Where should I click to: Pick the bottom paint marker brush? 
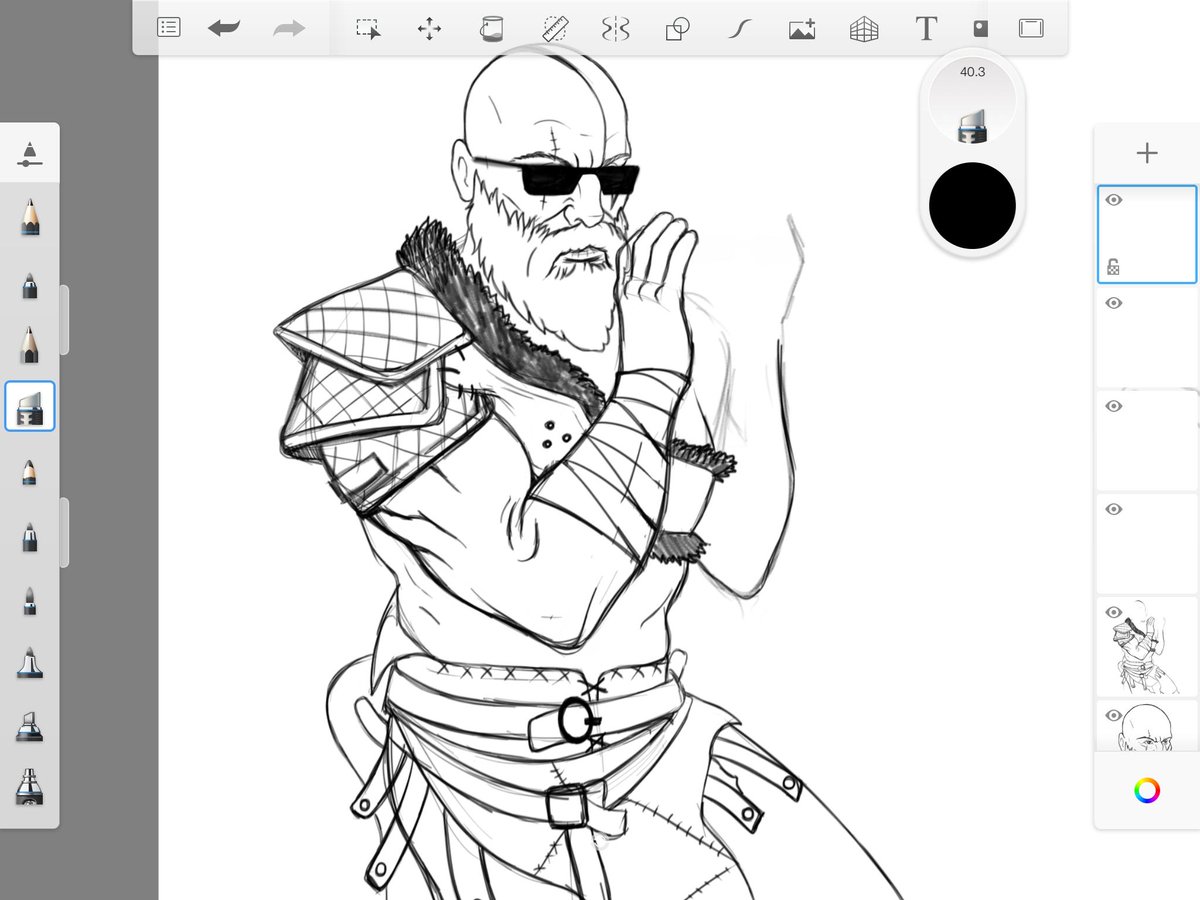tap(30, 786)
